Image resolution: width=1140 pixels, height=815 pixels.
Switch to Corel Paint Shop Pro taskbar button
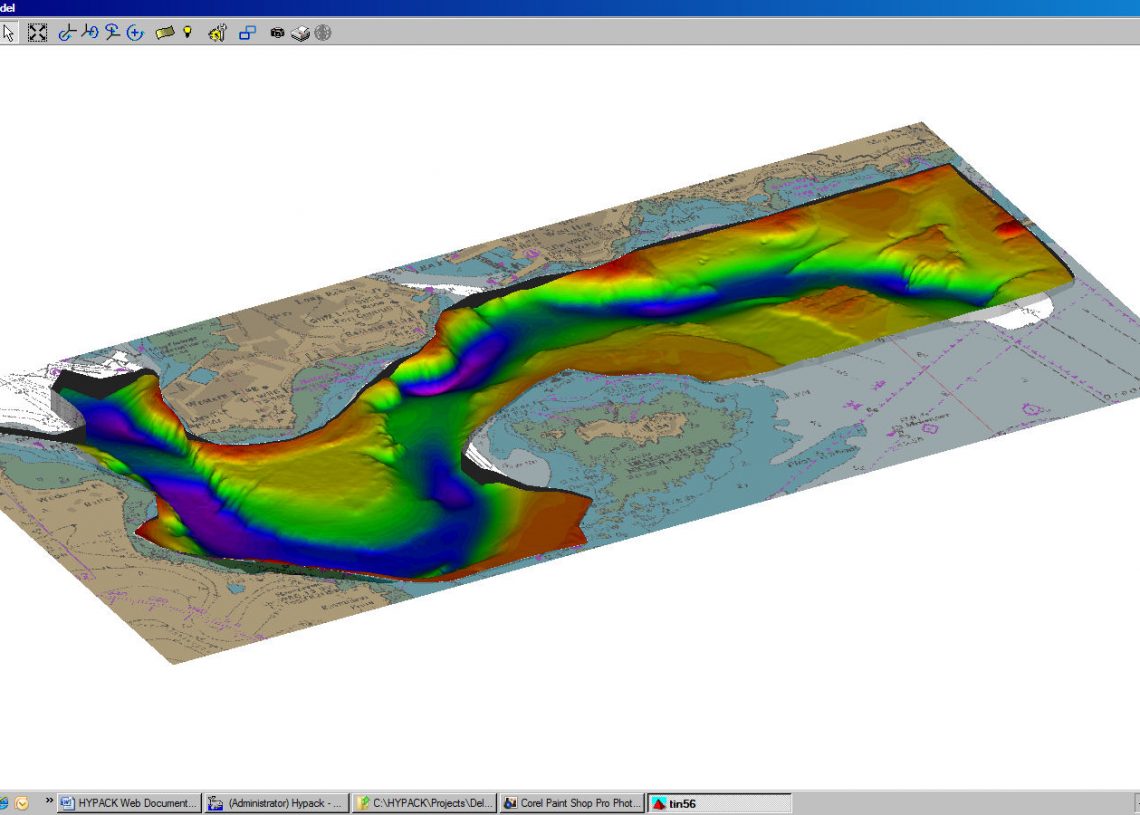pos(572,803)
